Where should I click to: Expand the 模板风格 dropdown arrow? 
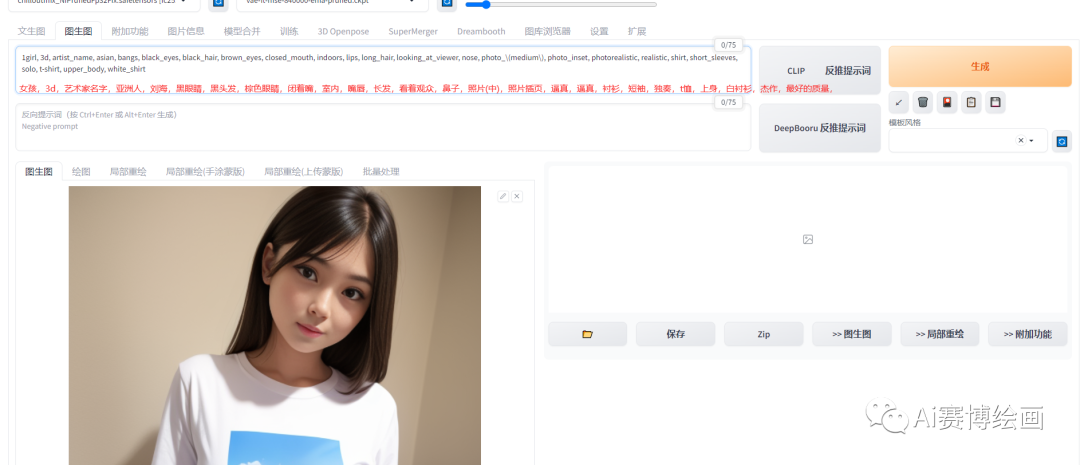coord(1032,141)
